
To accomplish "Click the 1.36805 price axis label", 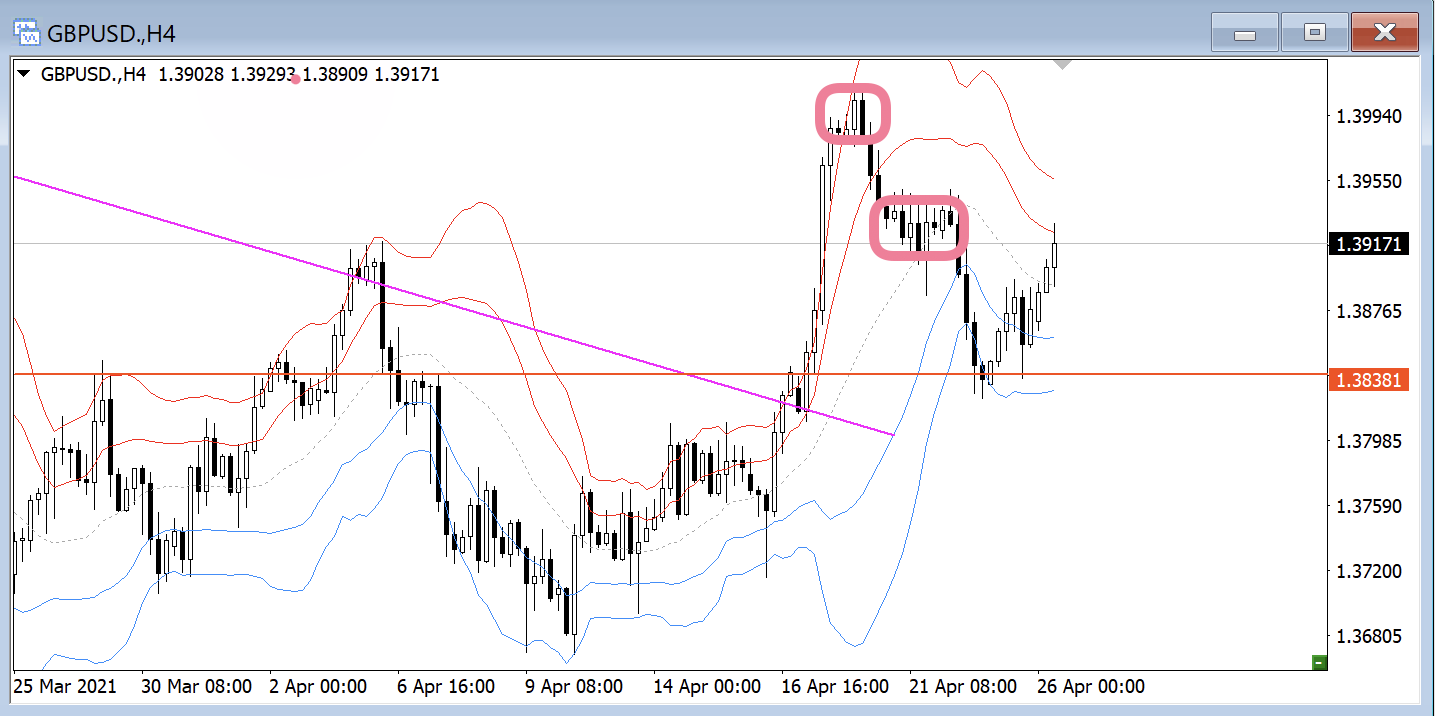I will [x=1366, y=637].
